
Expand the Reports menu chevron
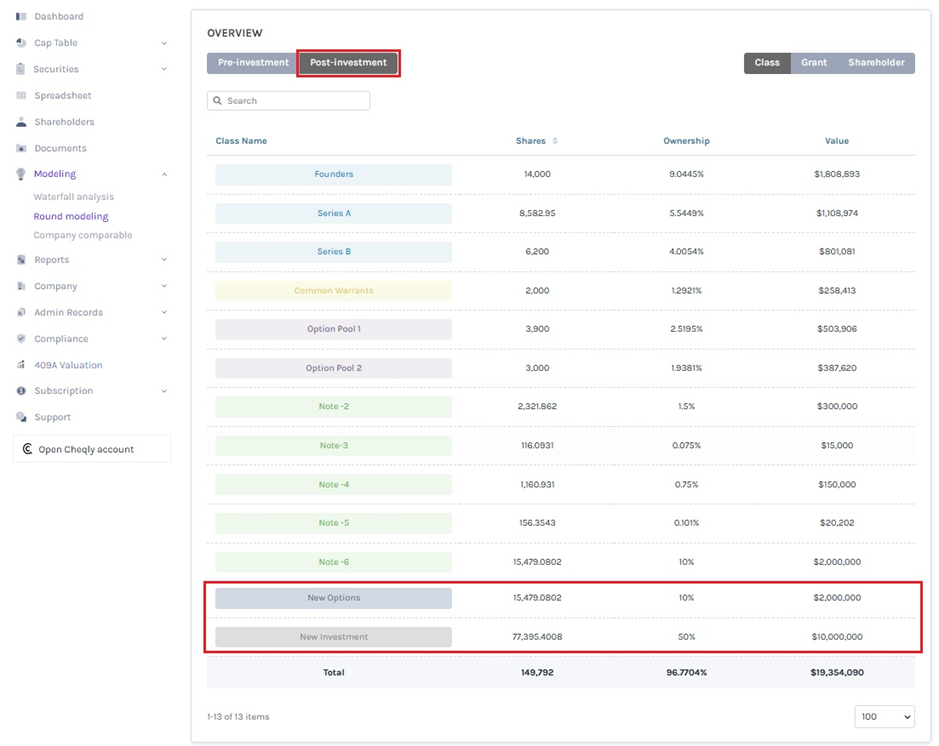(x=164, y=260)
